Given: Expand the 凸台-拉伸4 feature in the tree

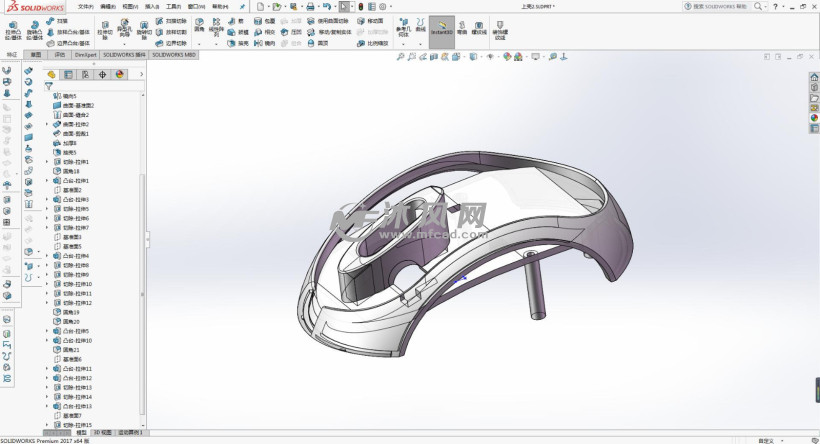Looking at the screenshot, I should pos(47,256).
